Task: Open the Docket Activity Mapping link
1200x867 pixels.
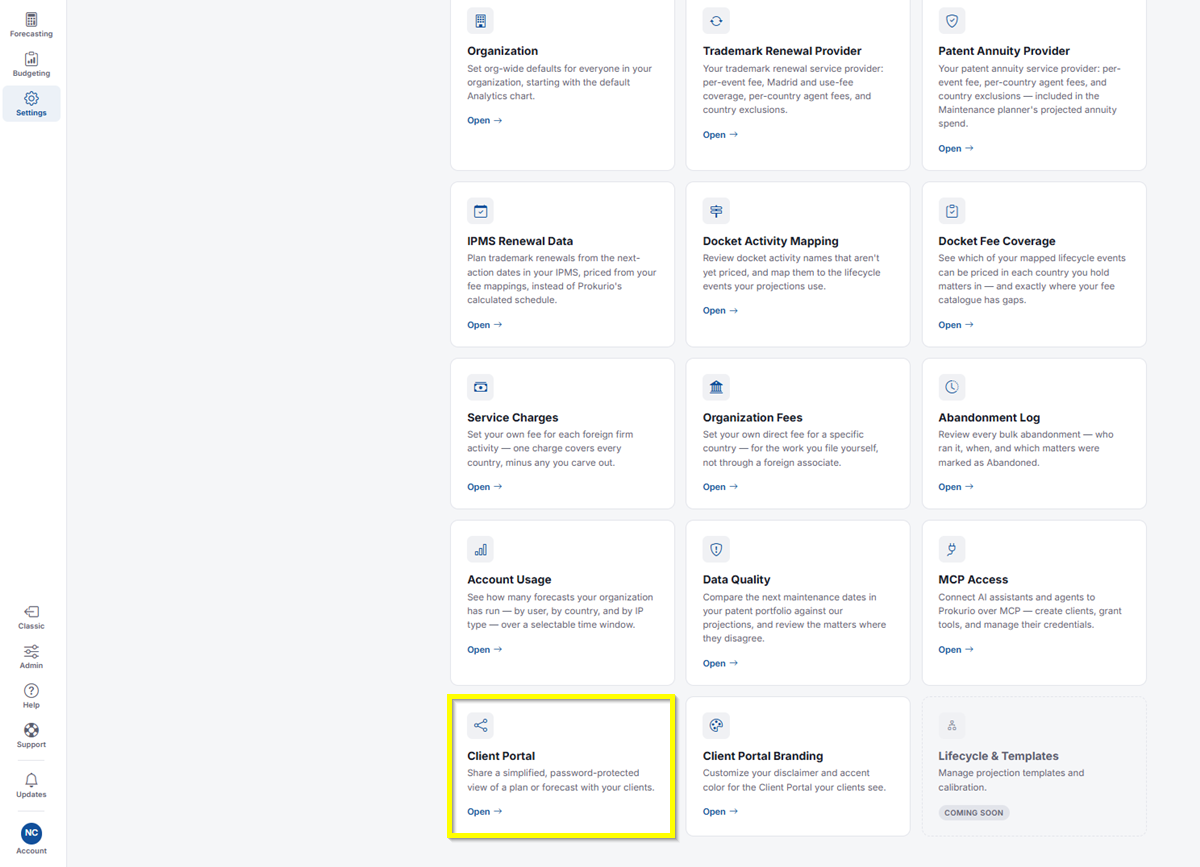Action: (x=720, y=311)
